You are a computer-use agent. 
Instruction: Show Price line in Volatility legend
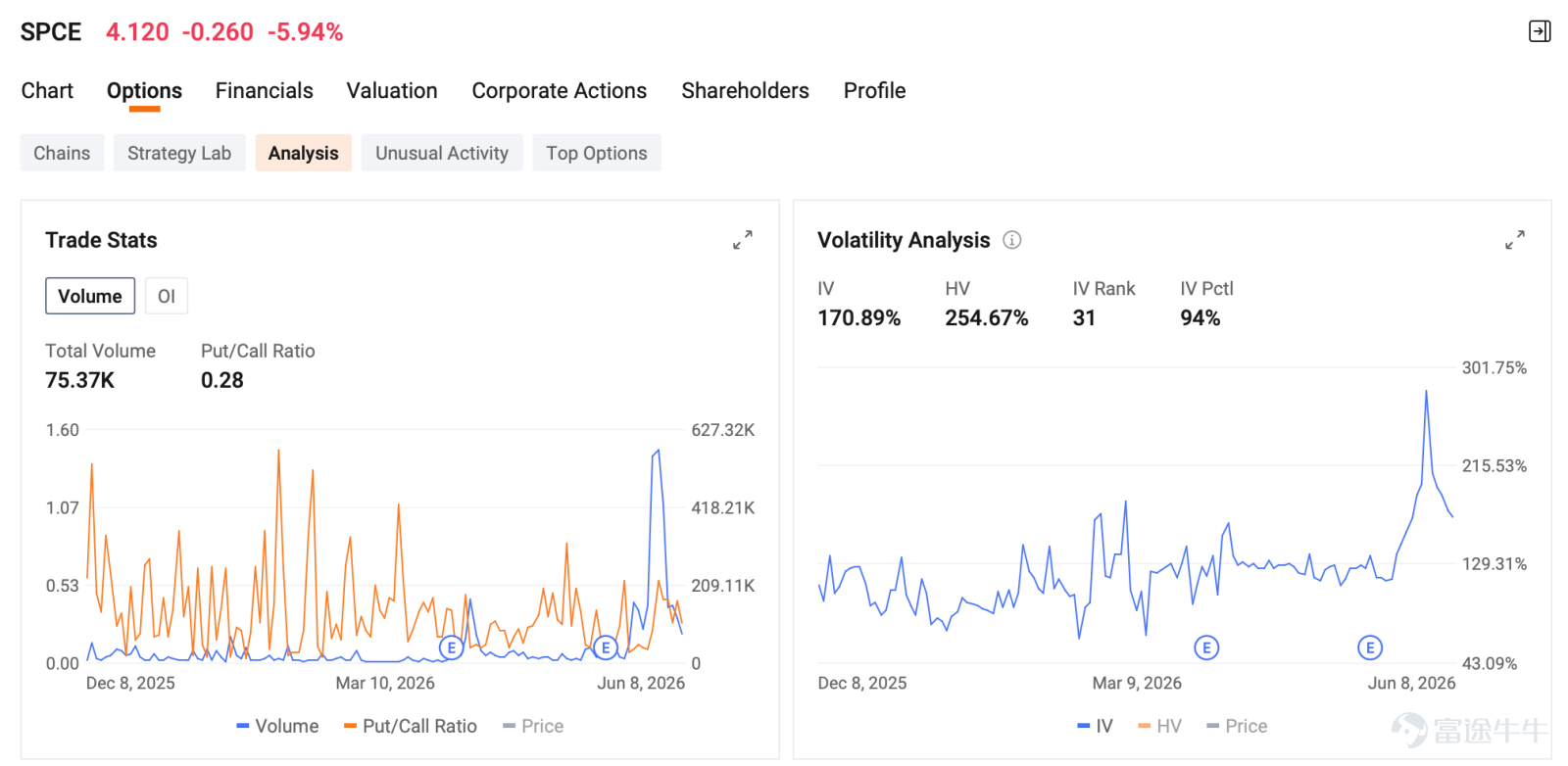click(x=1237, y=726)
